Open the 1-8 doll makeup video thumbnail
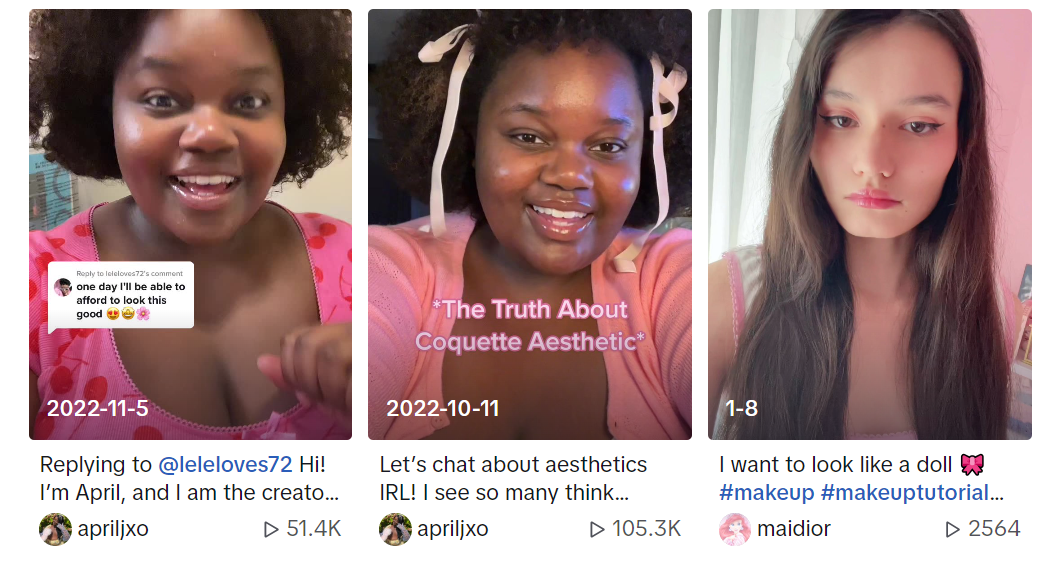Image resolution: width=1063 pixels, height=567 pixels. click(x=870, y=224)
